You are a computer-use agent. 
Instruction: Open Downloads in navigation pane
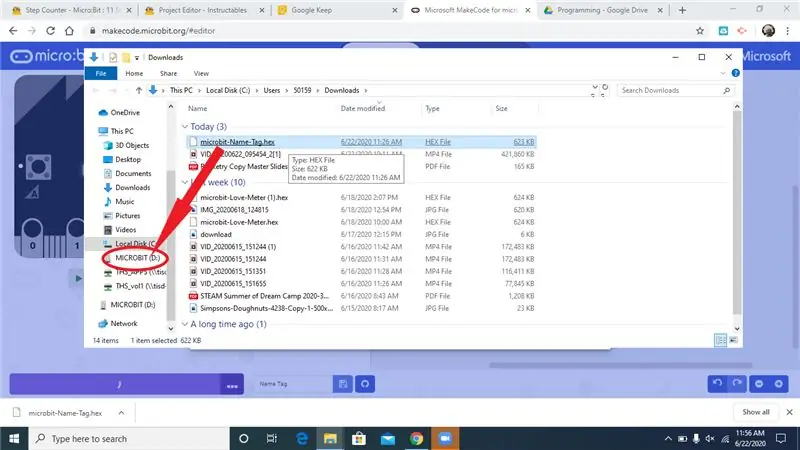click(133, 187)
